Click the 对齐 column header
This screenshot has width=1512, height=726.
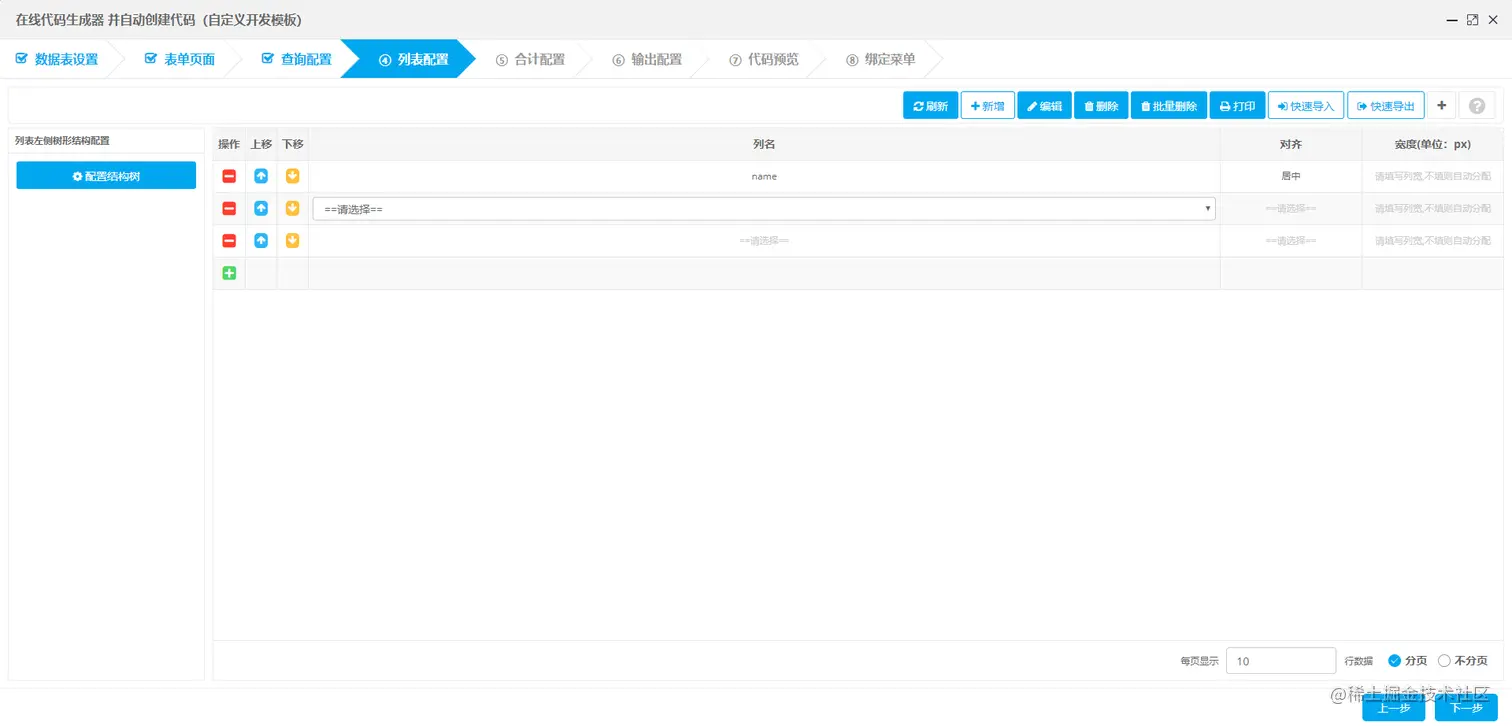(x=1290, y=144)
